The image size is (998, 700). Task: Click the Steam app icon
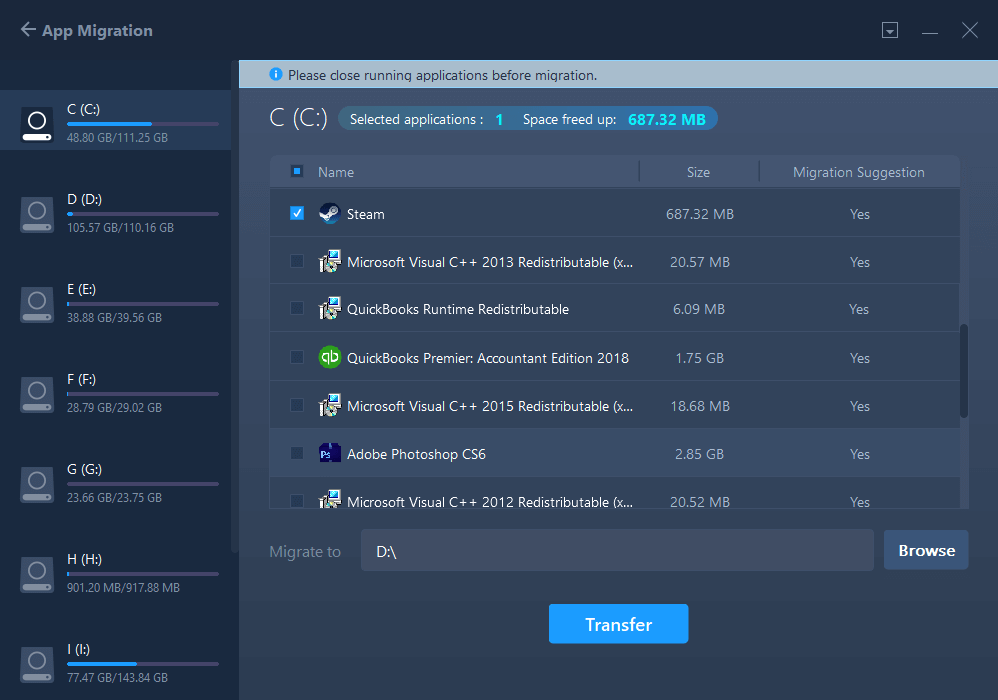(x=329, y=214)
